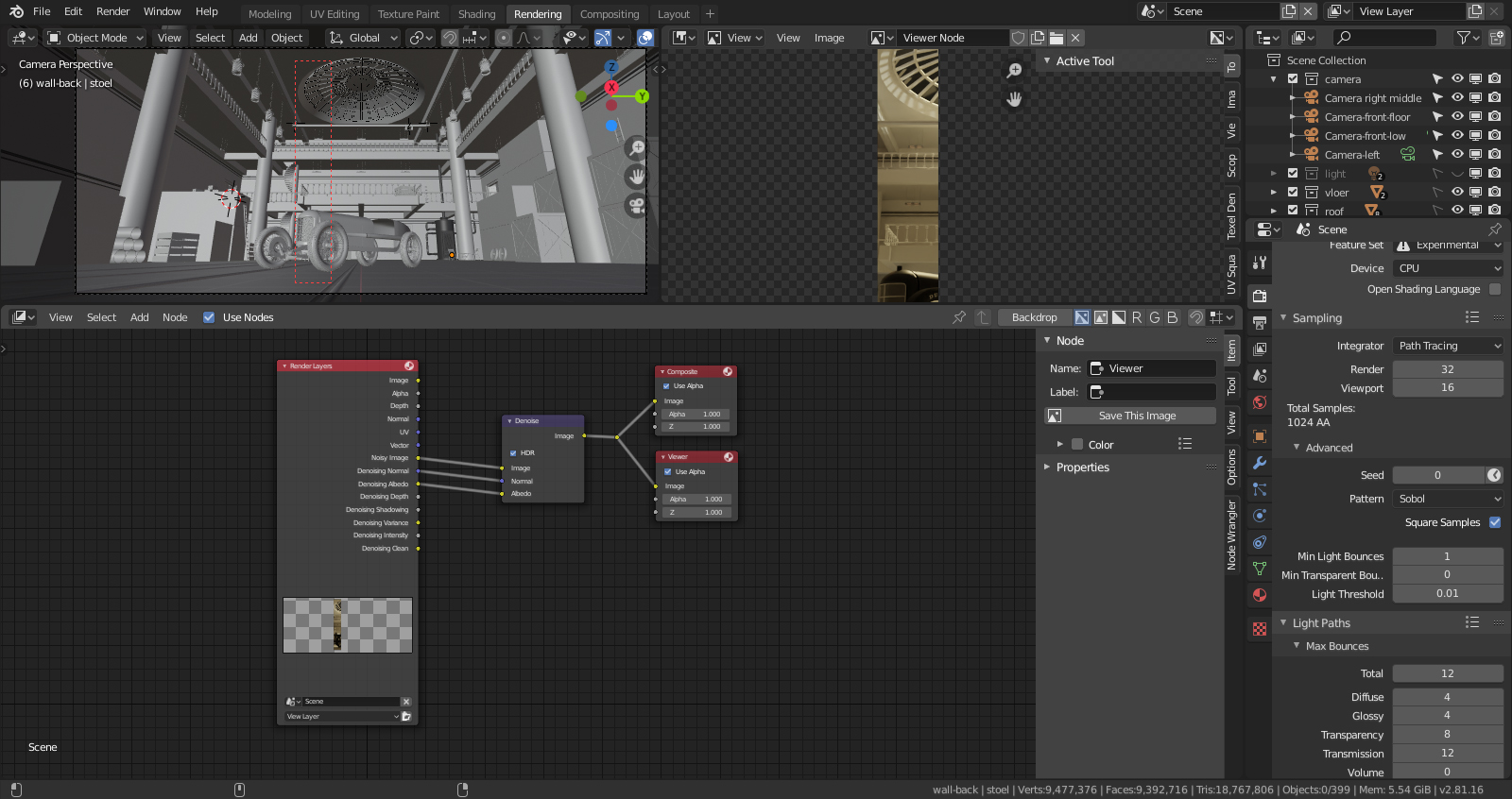Click the Light Paths panel presets list icon
This screenshot has width=1512, height=799.
[x=1472, y=621]
